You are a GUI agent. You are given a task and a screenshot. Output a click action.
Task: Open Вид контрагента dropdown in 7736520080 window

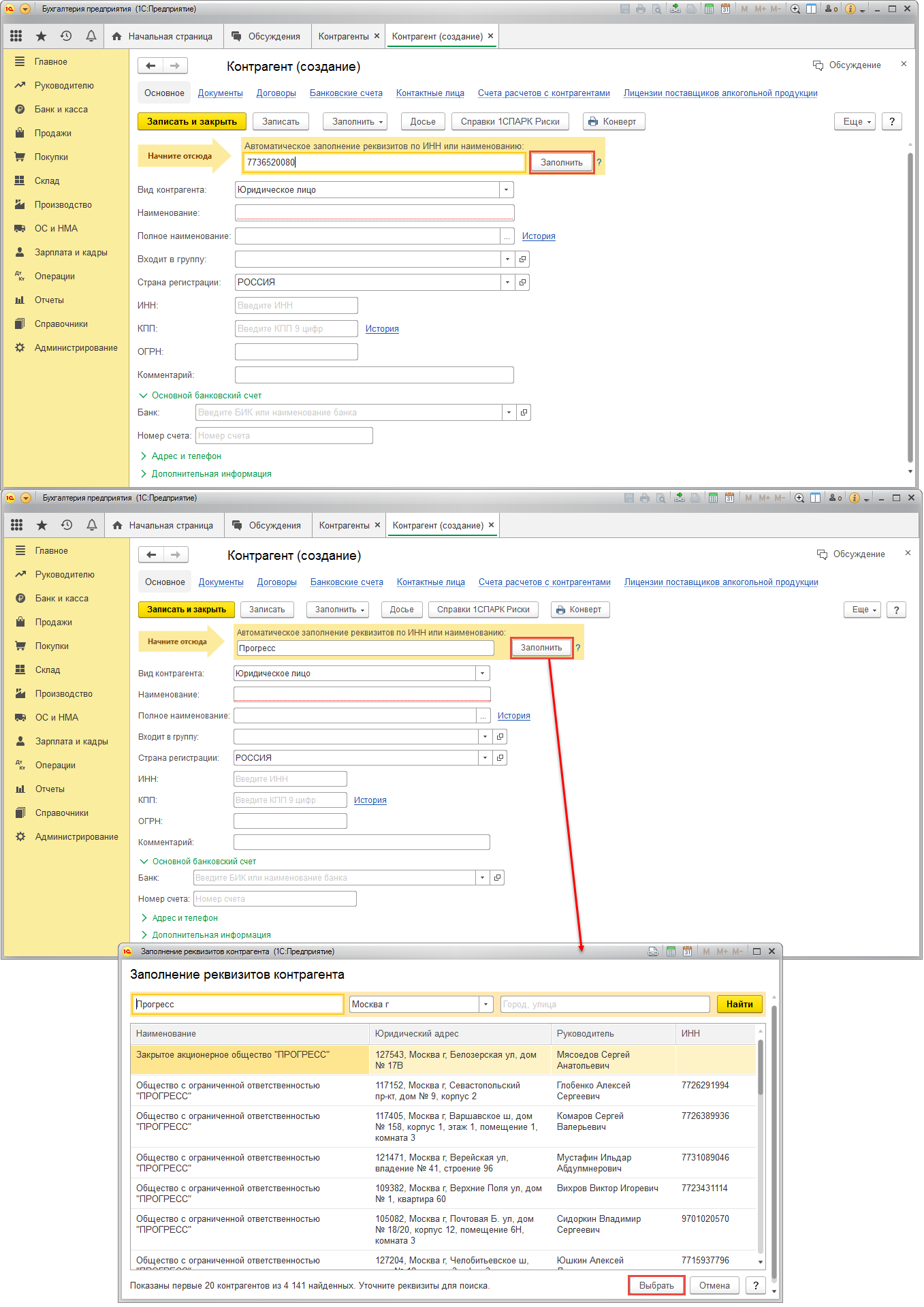506,189
